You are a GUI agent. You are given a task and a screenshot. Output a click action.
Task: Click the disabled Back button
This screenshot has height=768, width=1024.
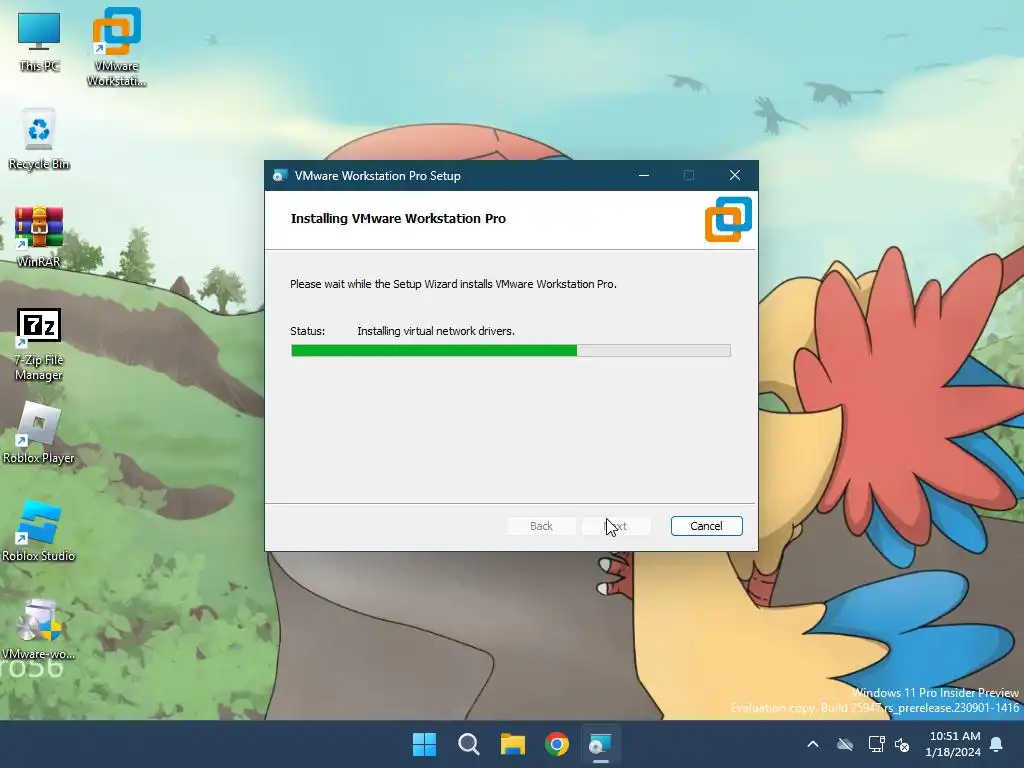[541, 526]
